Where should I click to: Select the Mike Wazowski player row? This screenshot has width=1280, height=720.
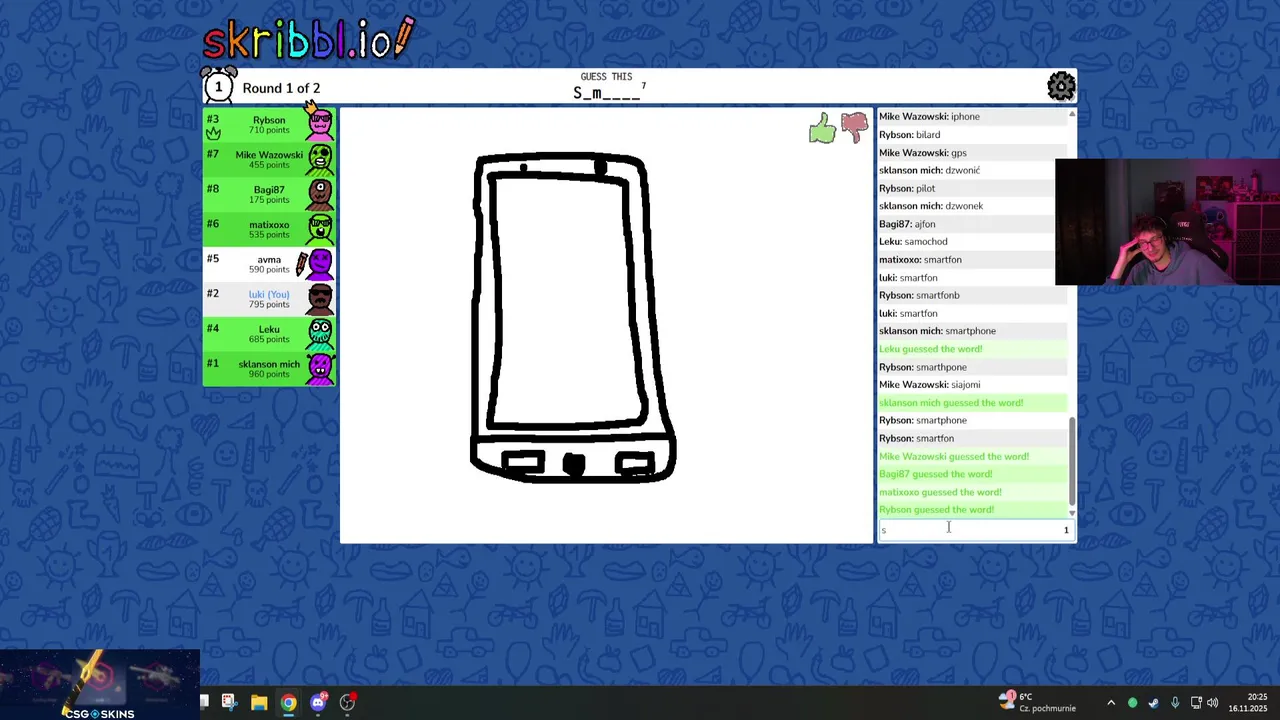(269, 159)
